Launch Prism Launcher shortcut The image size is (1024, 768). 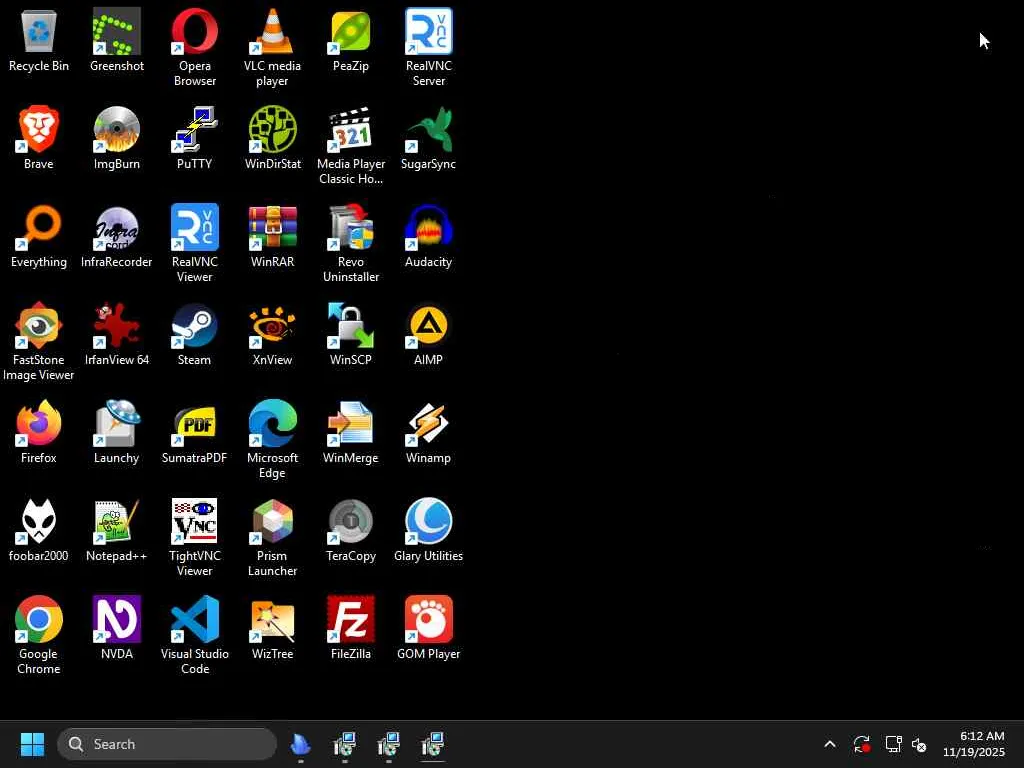tap(272, 537)
